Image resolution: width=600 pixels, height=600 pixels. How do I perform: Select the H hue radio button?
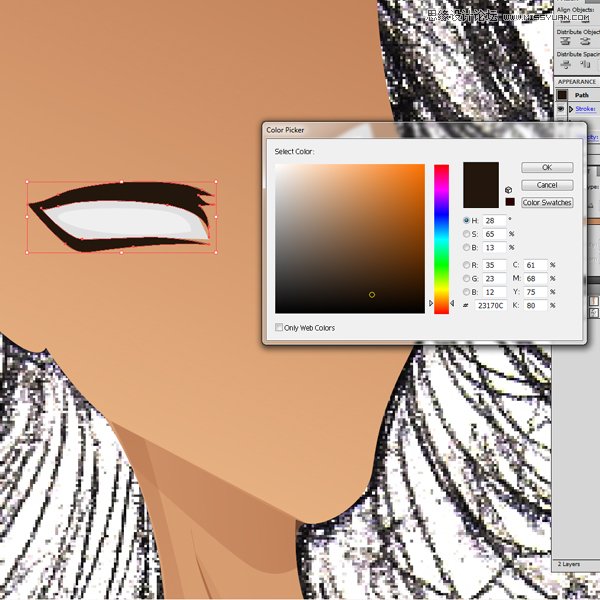point(467,220)
